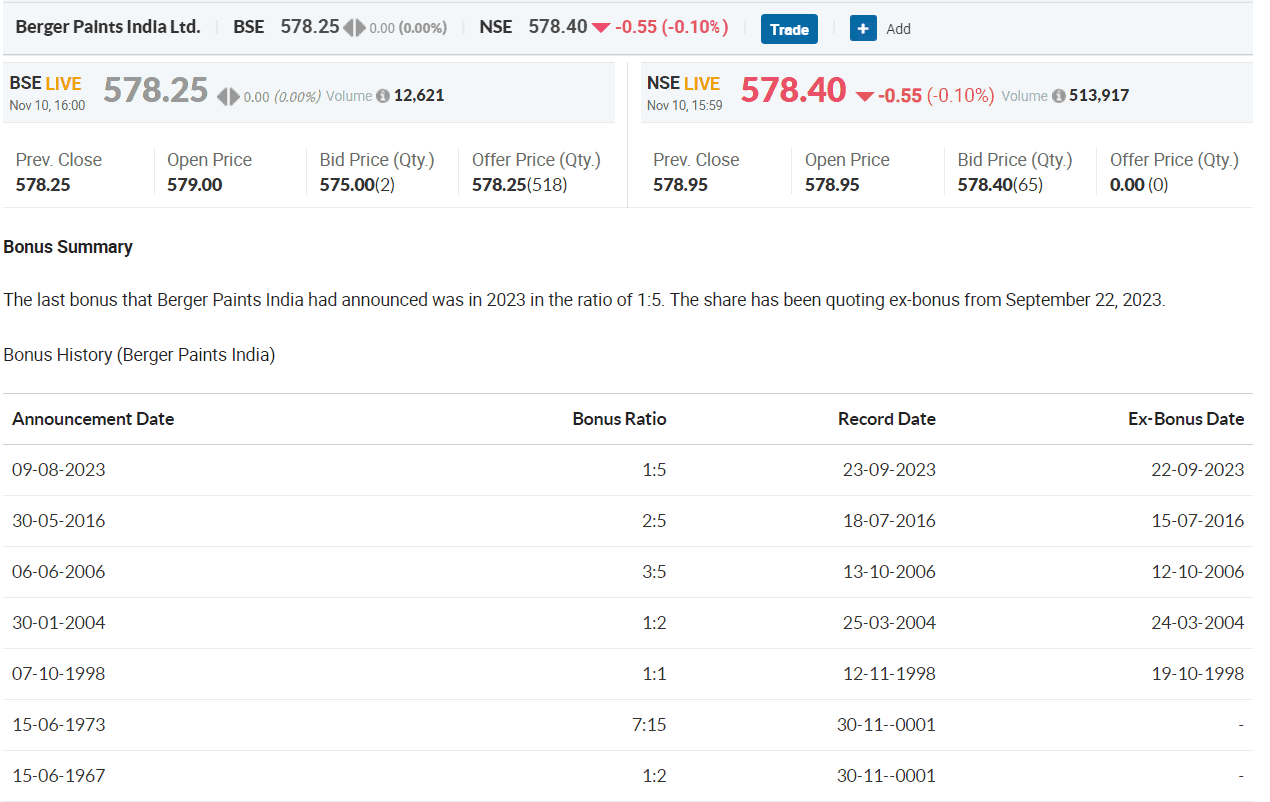Viewport: 1270px width, 802px height.
Task: Click the red down arrow in NSE Live panel
Action: 865,96
